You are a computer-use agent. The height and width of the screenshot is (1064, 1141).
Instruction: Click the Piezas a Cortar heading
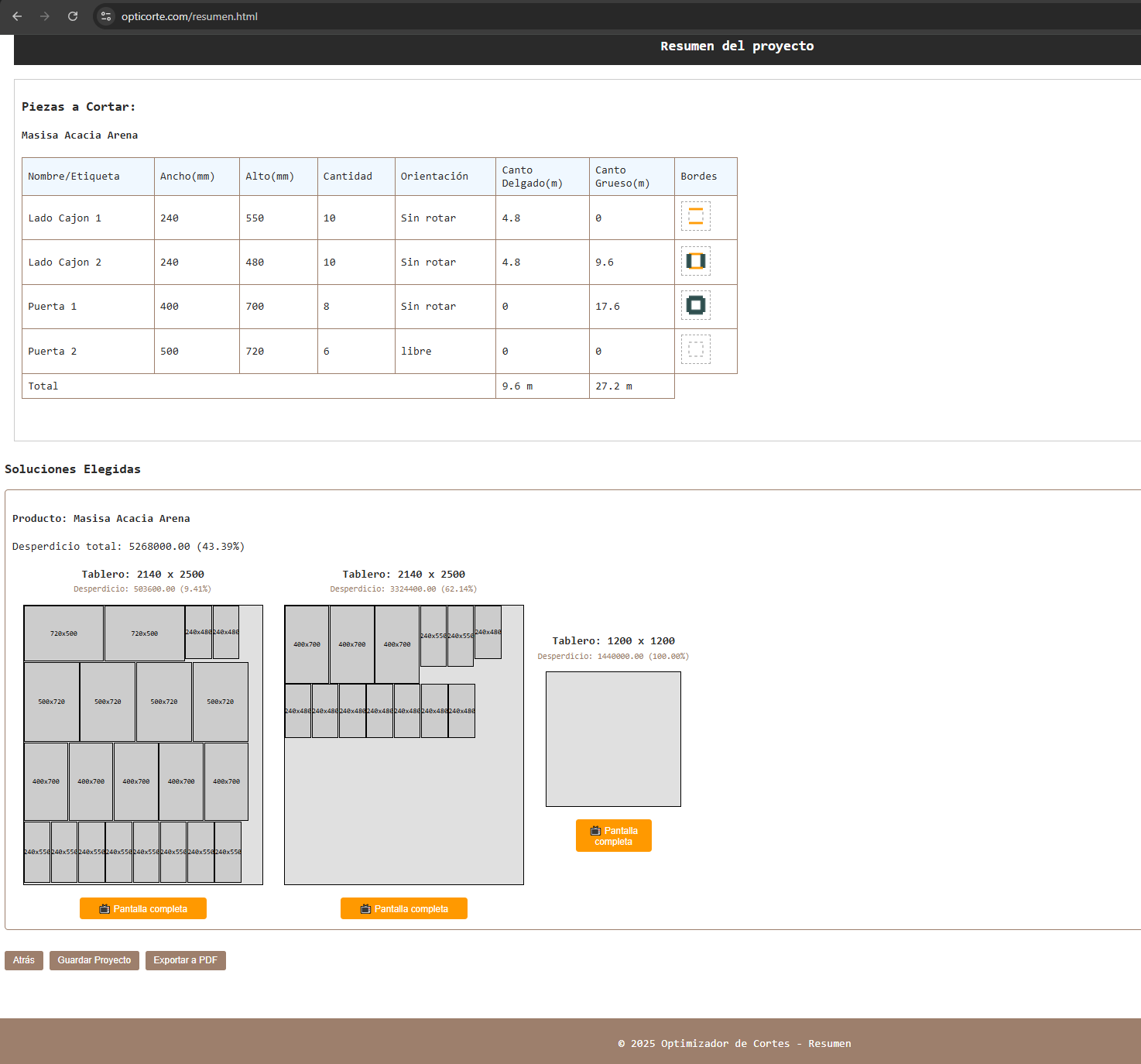pyautogui.click(x=79, y=107)
